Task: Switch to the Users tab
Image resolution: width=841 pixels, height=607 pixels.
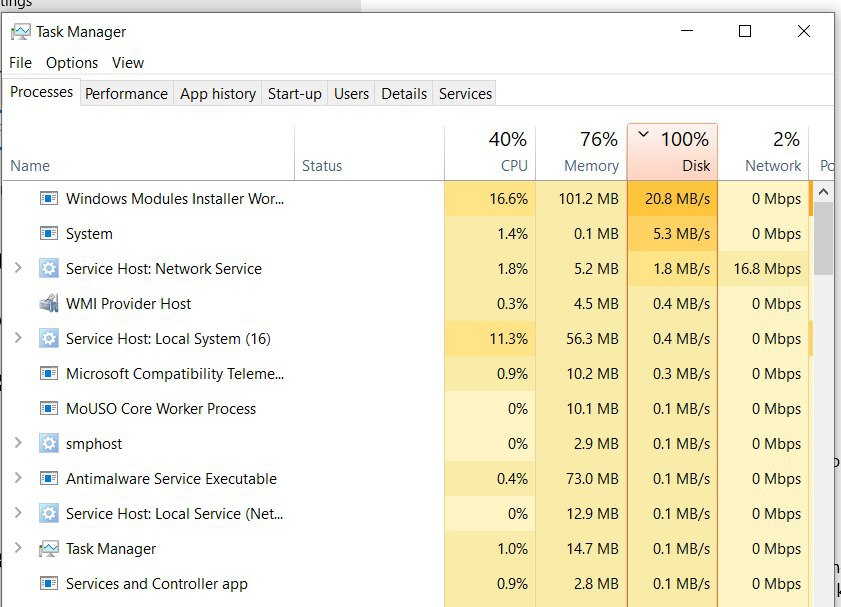Action: pos(351,94)
